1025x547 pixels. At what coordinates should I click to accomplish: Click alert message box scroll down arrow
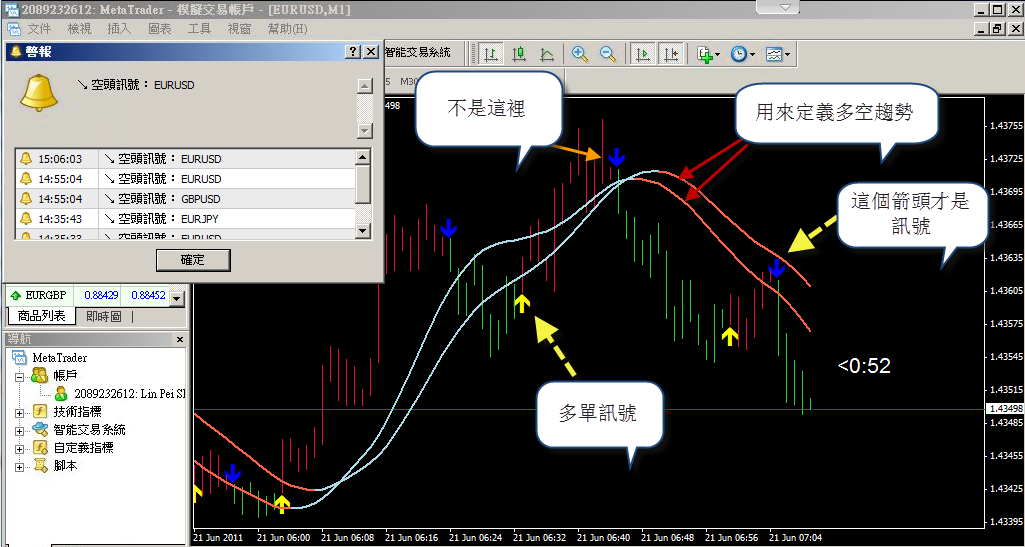tap(365, 131)
